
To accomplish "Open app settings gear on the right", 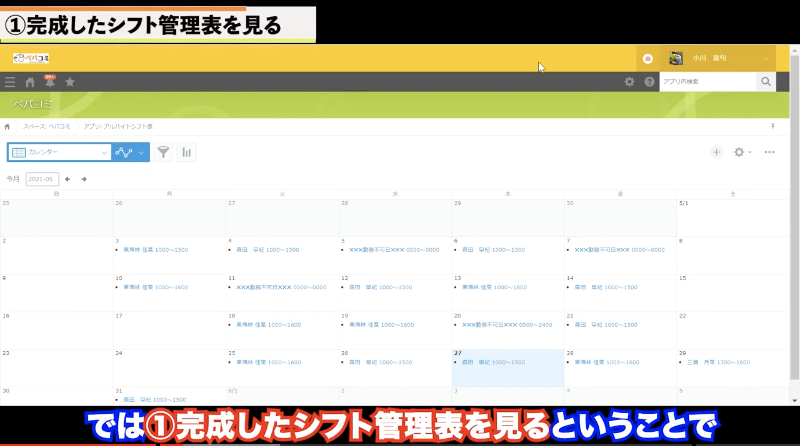I will 738,152.
